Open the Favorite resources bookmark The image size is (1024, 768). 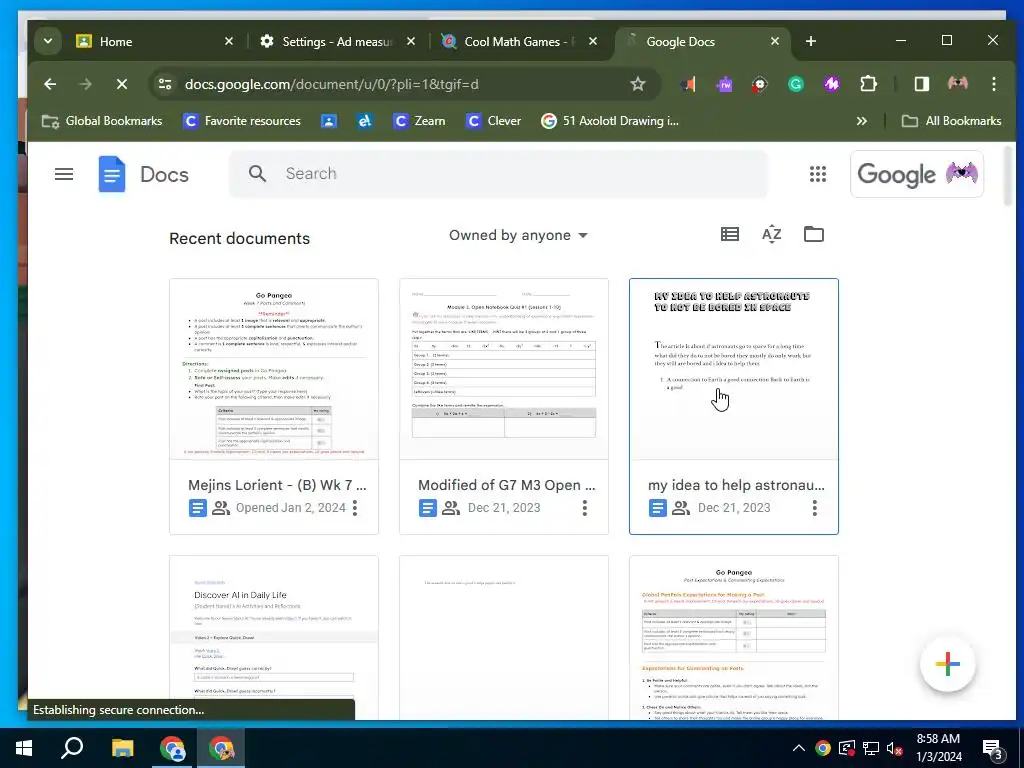pyautogui.click(x=242, y=121)
